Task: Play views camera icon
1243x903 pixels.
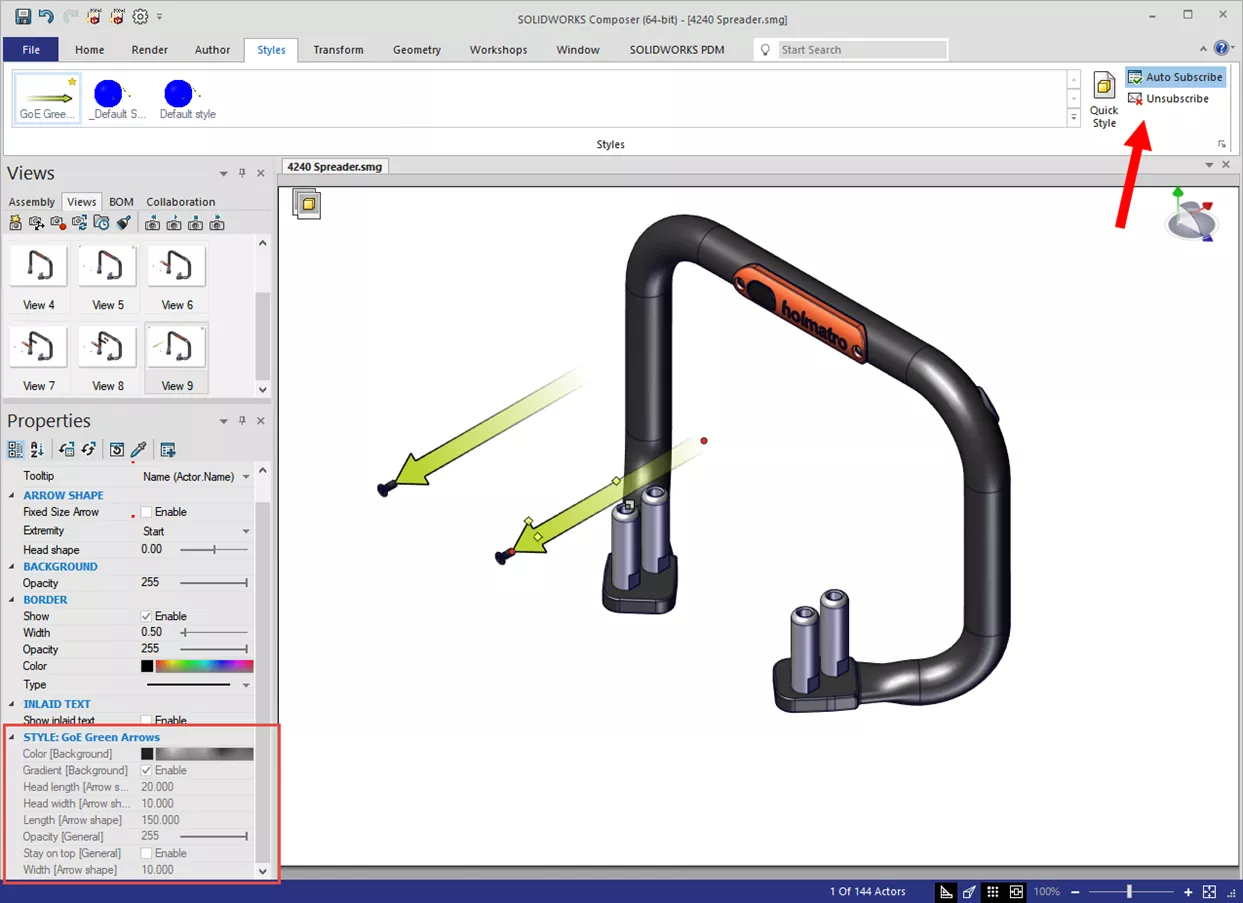Action: [174, 223]
